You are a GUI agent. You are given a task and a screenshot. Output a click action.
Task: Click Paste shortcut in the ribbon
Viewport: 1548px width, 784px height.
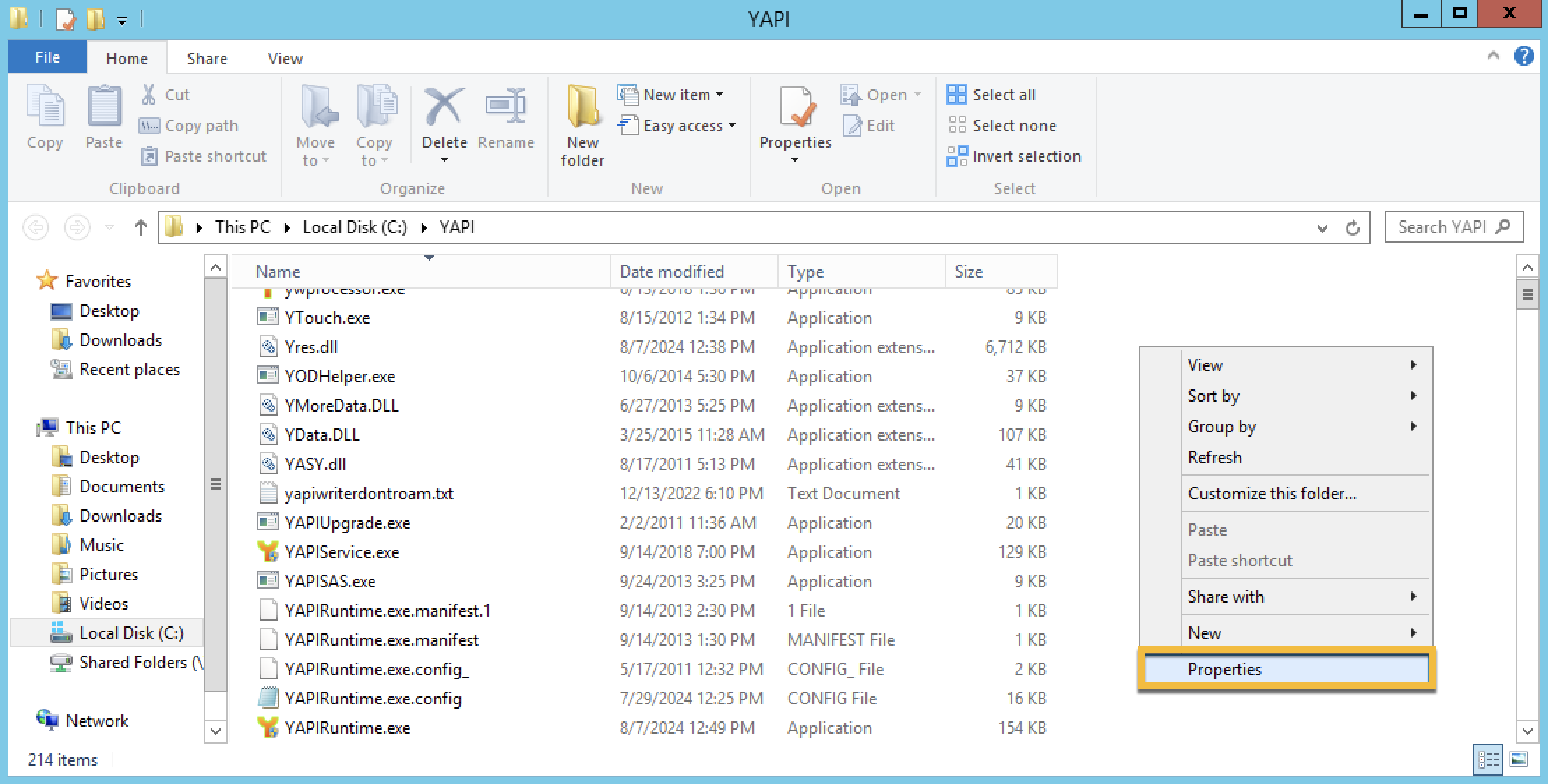[203, 156]
